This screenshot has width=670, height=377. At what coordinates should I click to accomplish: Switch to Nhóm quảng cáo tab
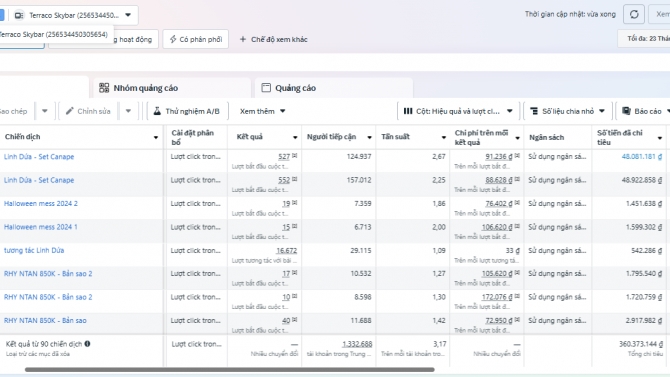click(x=172, y=88)
